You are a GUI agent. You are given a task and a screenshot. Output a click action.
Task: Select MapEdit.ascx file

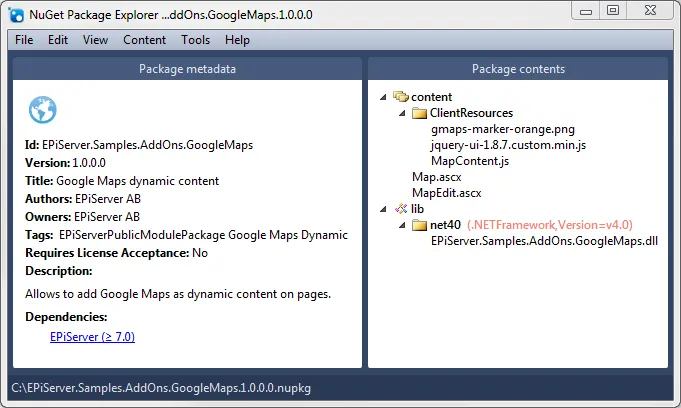(446, 193)
